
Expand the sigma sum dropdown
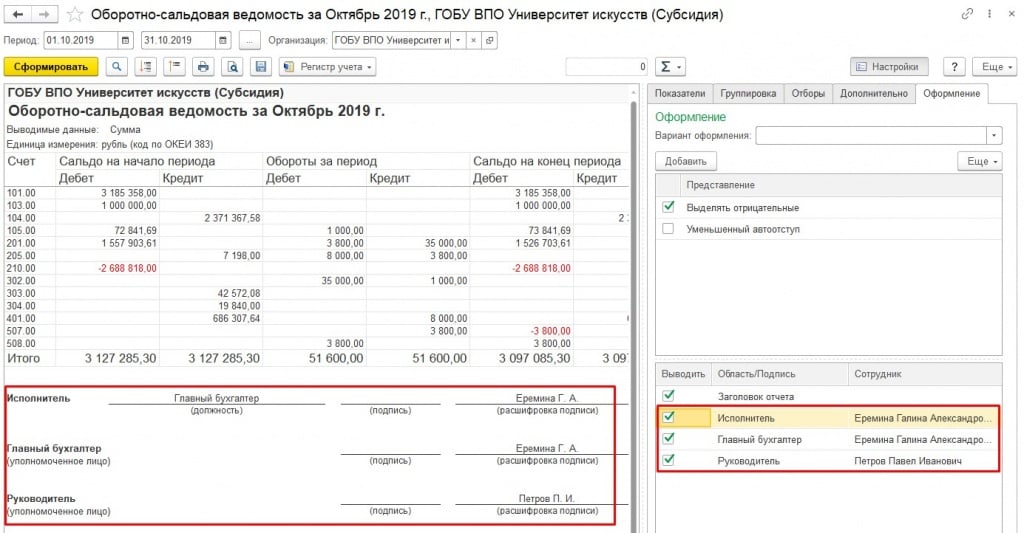[x=670, y=67]
